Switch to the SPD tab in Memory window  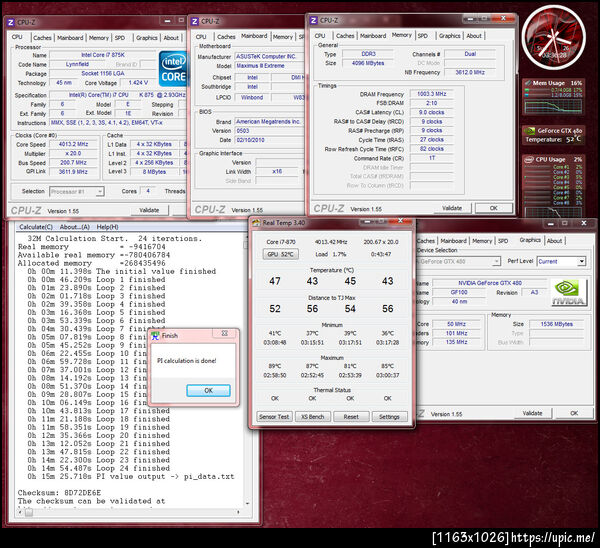tap(422, 36)
